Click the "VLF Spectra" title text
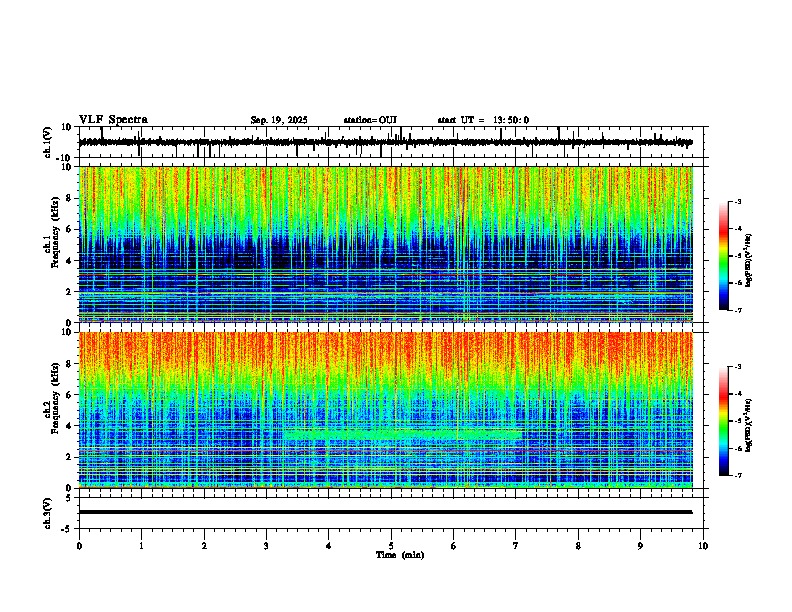The width and height of the screenshot is (792, 612). point(113,120)
